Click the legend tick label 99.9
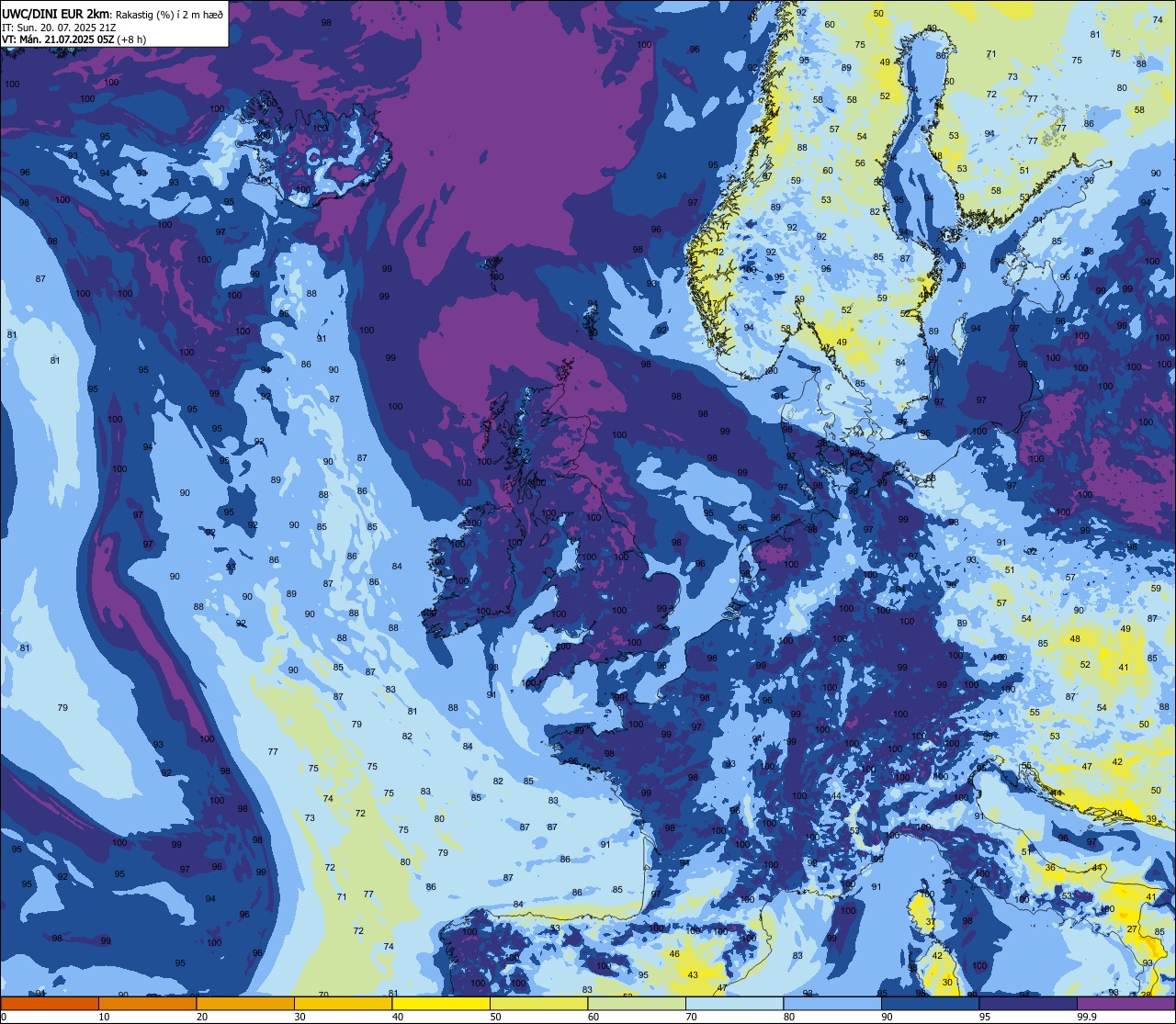 (1087, 1017)
